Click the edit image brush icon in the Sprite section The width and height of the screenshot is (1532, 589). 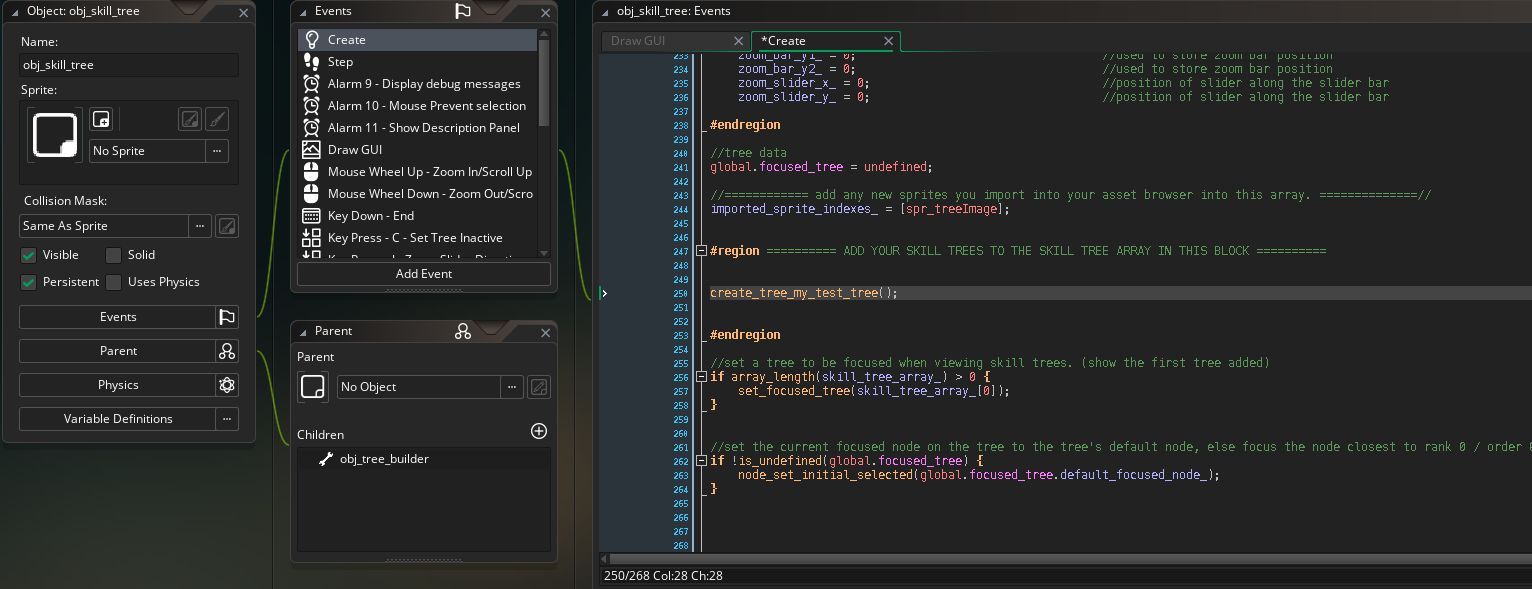217,120
